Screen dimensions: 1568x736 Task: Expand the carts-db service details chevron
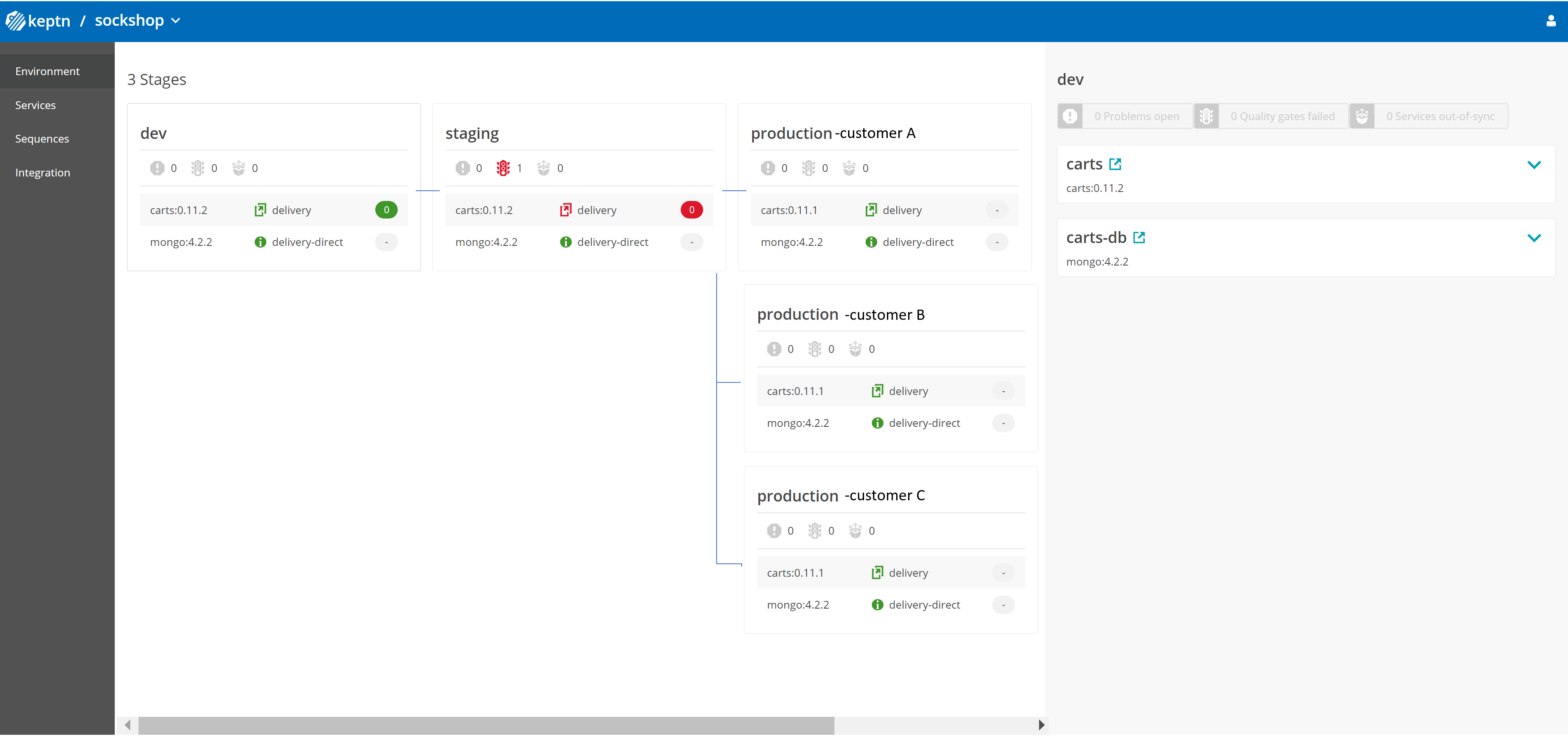pyautogui.click(x=1535, y=238)
